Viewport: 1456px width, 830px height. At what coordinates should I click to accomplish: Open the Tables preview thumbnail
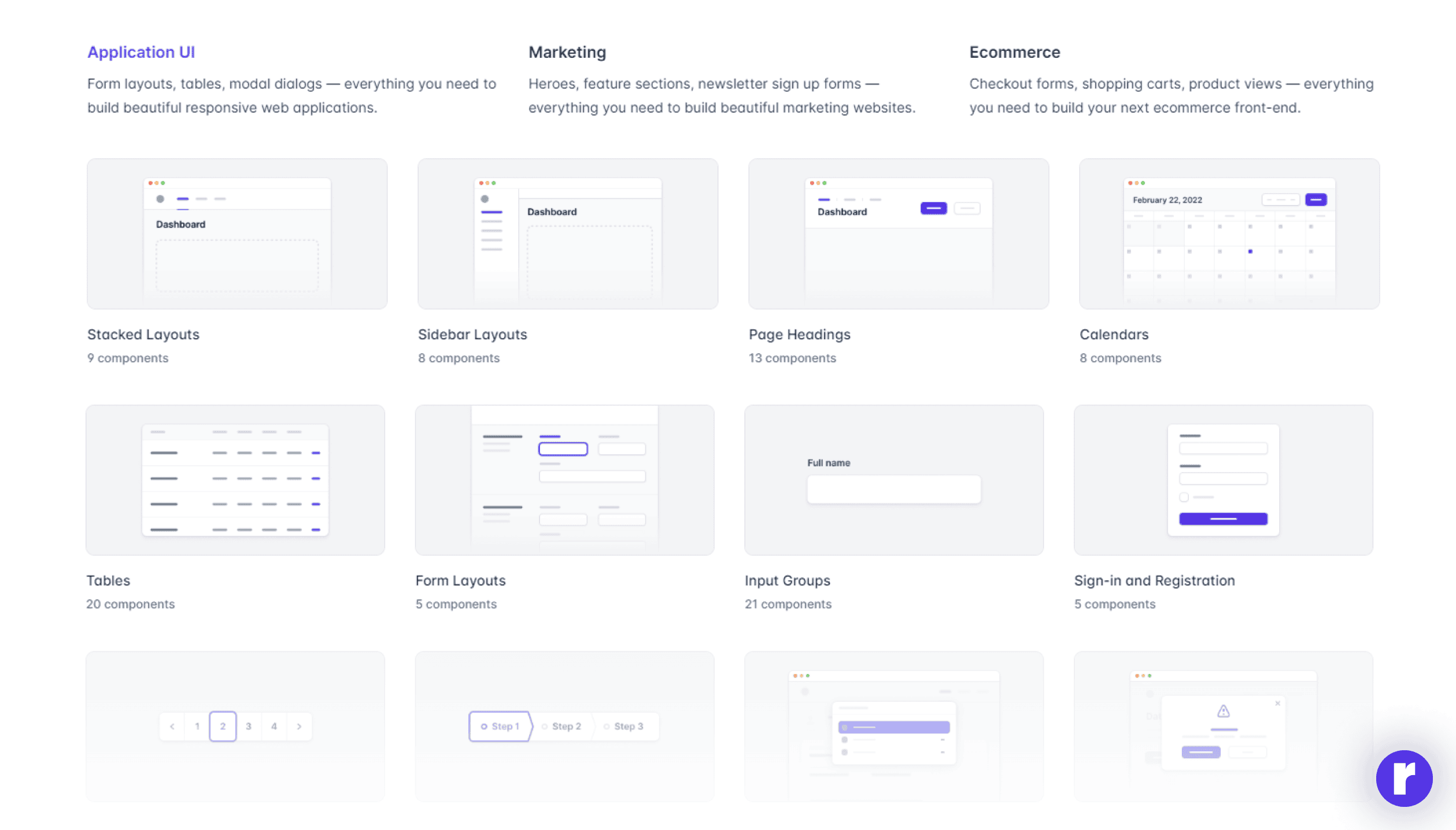tap(235, 480)
